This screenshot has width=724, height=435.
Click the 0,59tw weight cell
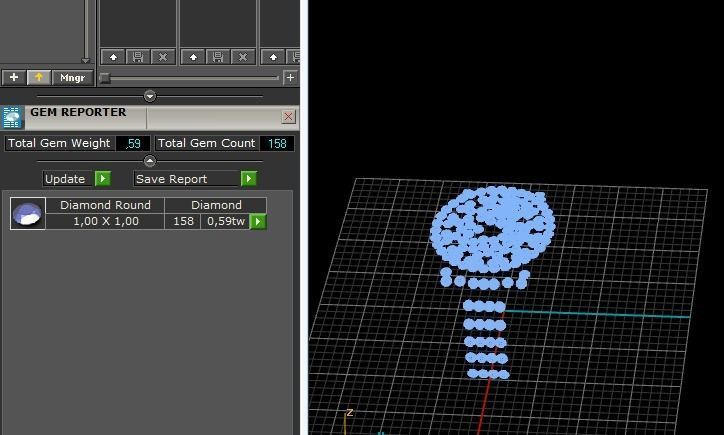pos(225,221)
